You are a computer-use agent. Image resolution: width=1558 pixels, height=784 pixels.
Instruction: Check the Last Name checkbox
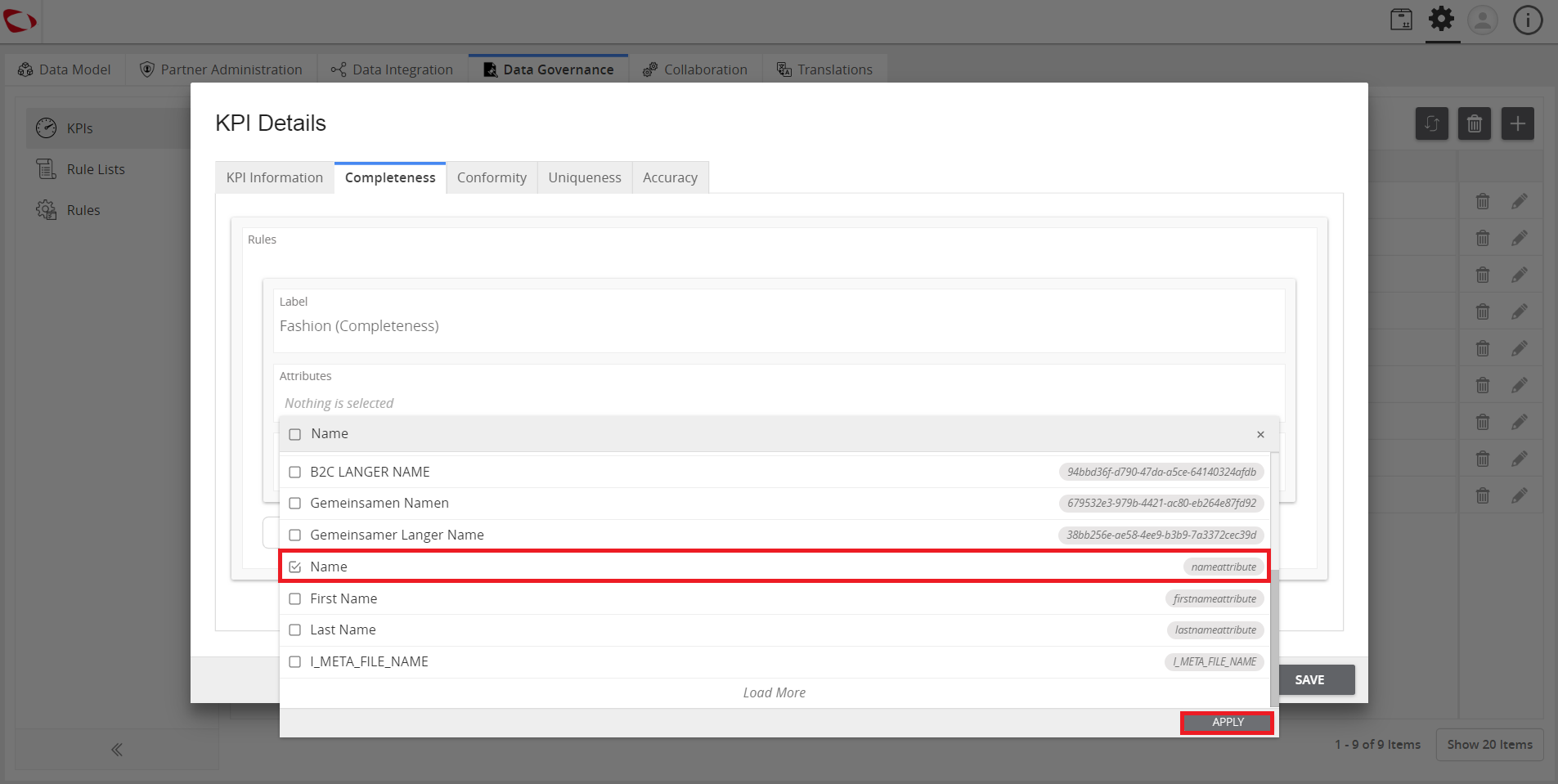295,629
